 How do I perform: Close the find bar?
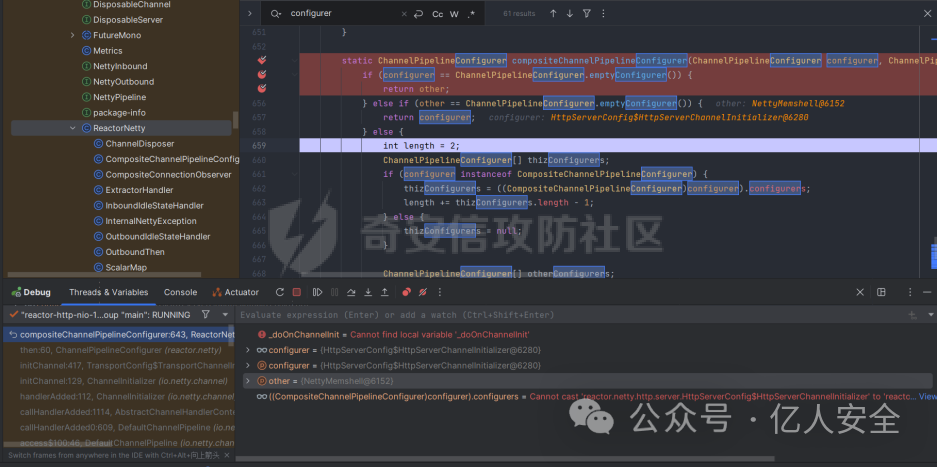pos(927,14)
